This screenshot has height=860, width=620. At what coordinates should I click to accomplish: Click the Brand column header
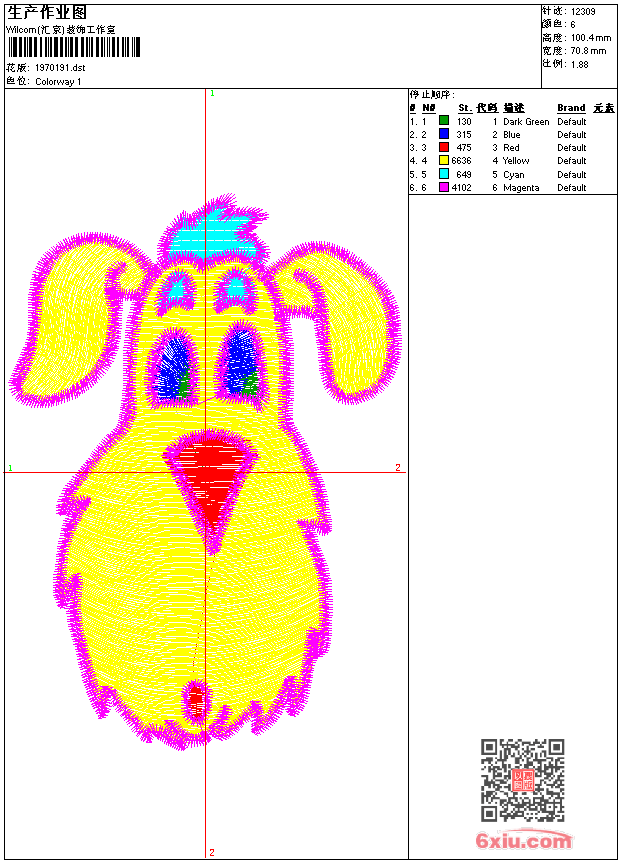(571, 108)
